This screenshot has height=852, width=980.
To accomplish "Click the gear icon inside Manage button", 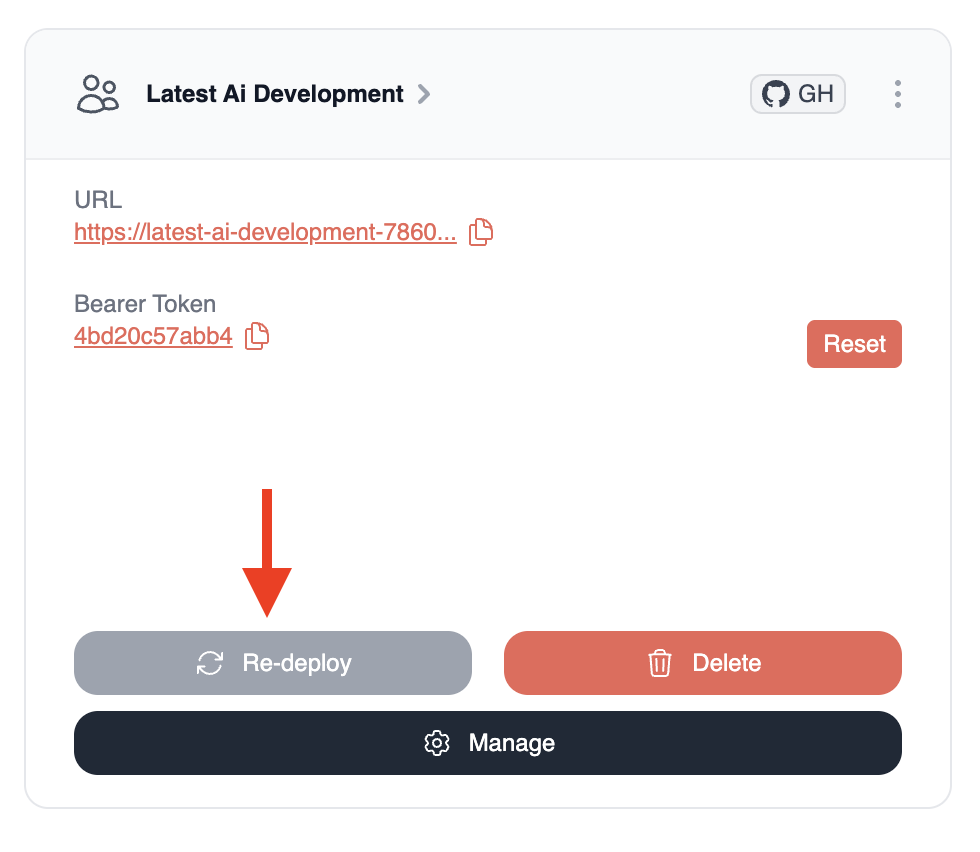I will pyautogui.click(x=437, y=743).
